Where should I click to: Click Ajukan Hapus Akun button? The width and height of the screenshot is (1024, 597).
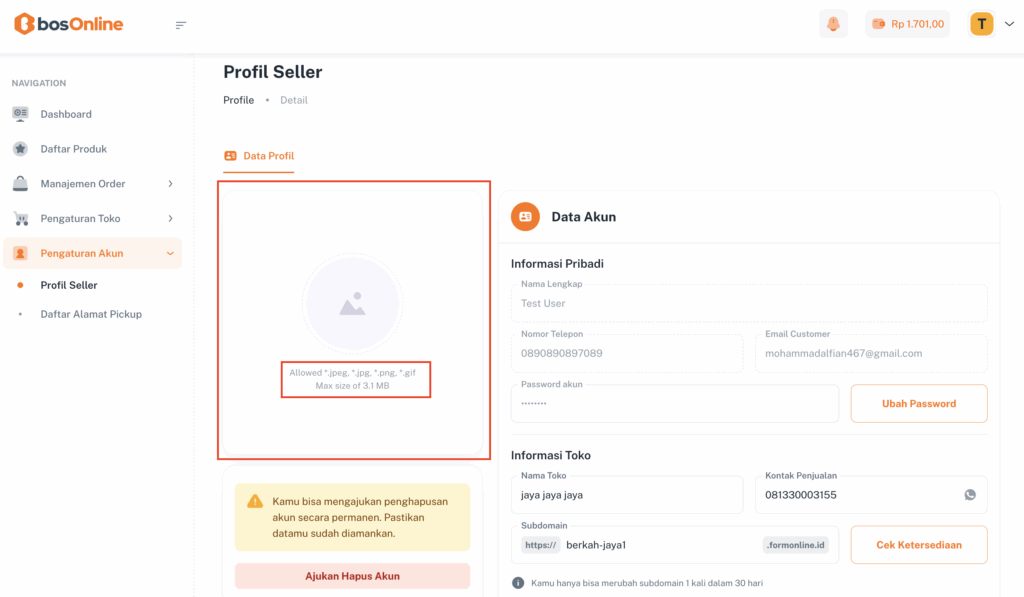[x=352, y=576]
